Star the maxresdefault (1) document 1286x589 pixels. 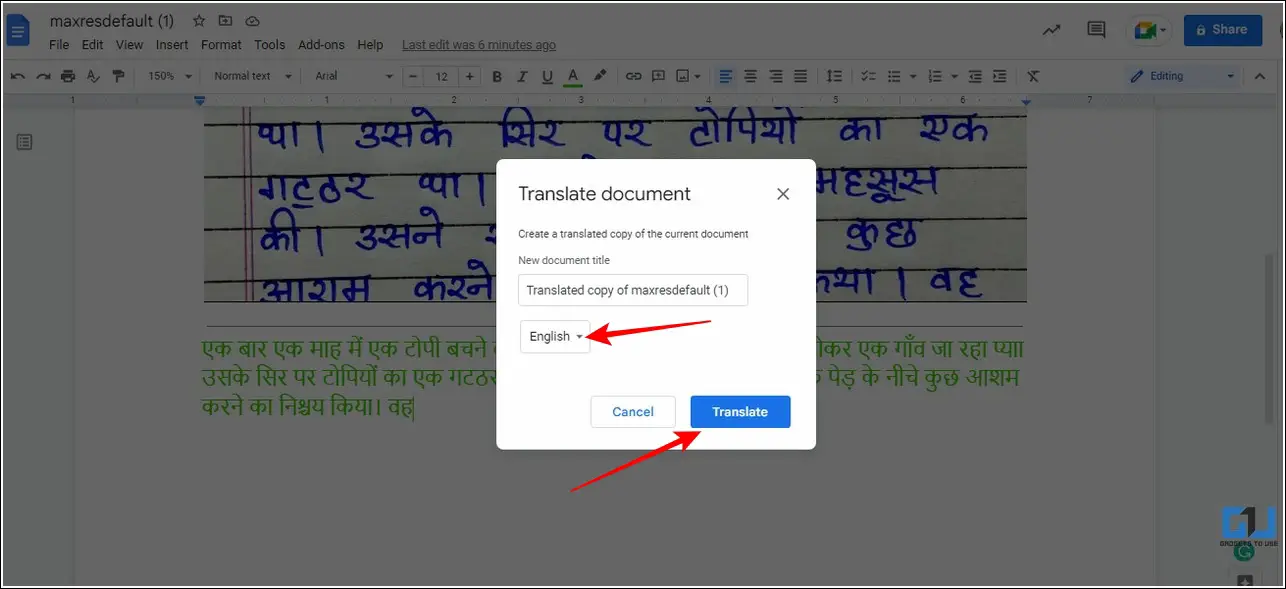199,20
